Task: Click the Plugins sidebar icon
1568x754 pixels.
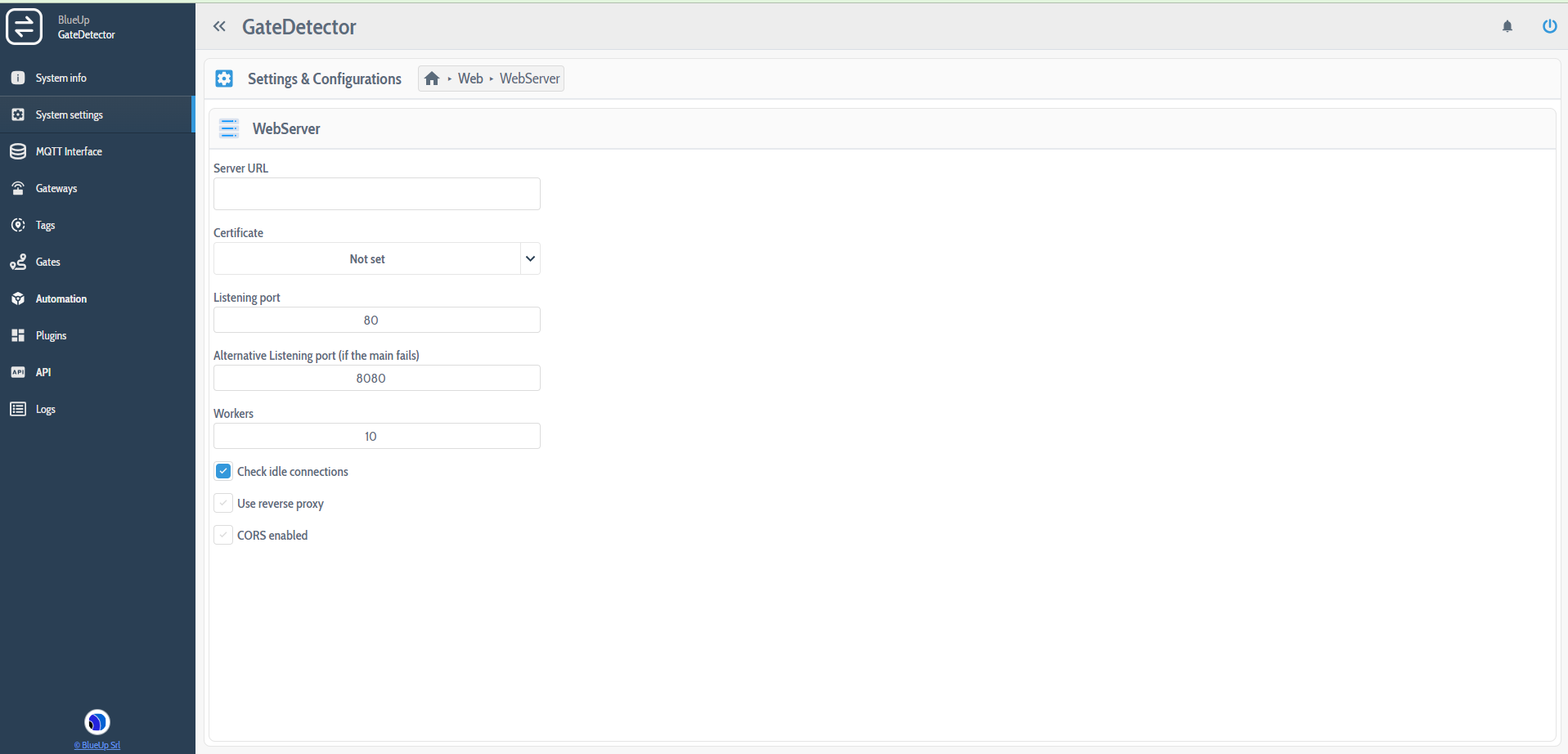Action: (18, 335)
